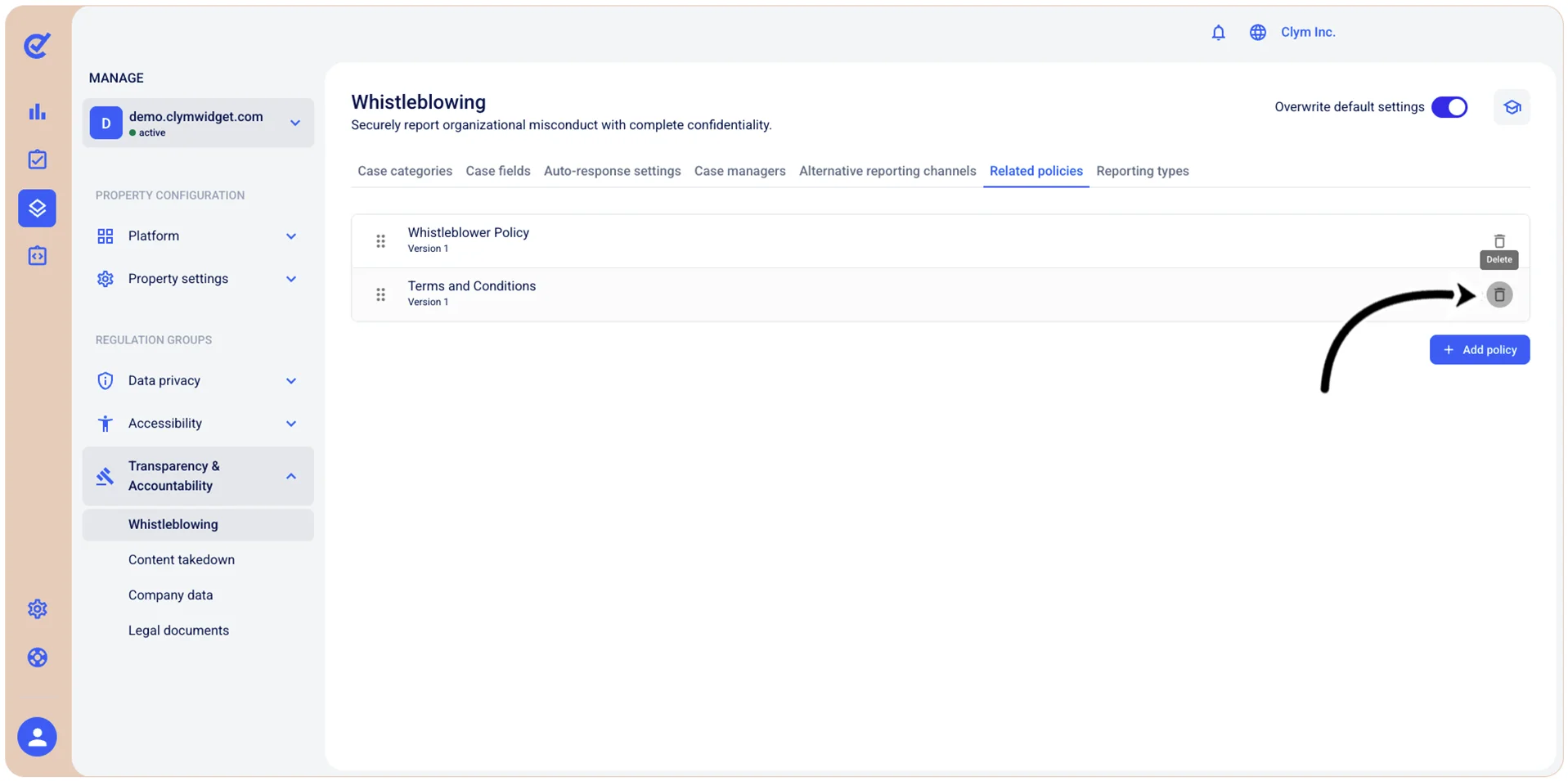Viewport: 1568px width, 781px height.
Task: Grab drag handle of Terms and Conditions
Action: [380, 294]
